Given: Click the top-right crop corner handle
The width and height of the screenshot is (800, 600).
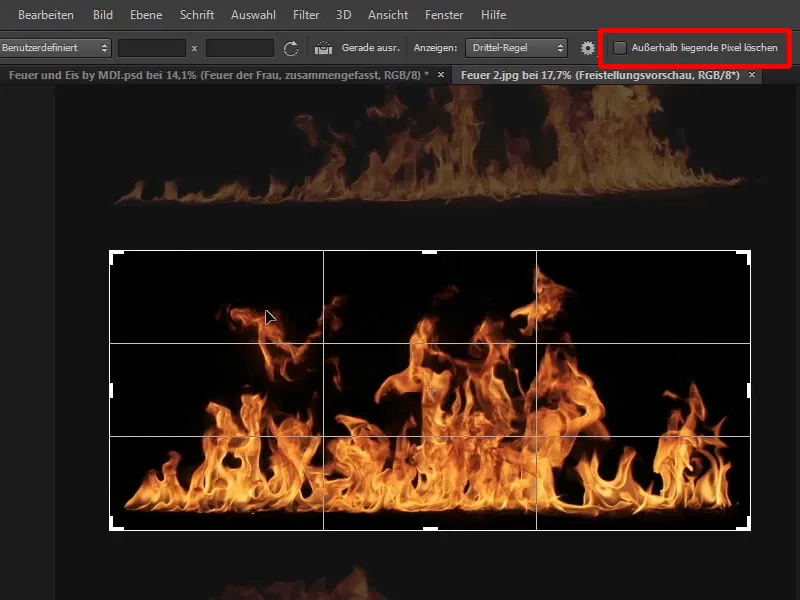Looking at the screenshot, I should click(744, 257).
